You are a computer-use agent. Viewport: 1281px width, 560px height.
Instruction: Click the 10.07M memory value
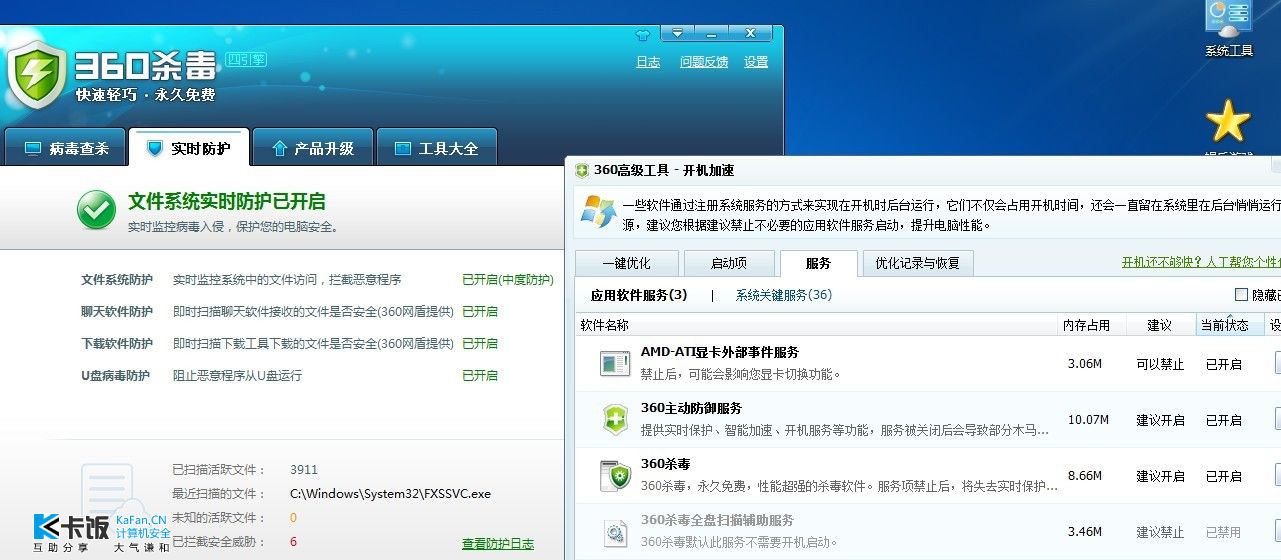pos(1088,420)
